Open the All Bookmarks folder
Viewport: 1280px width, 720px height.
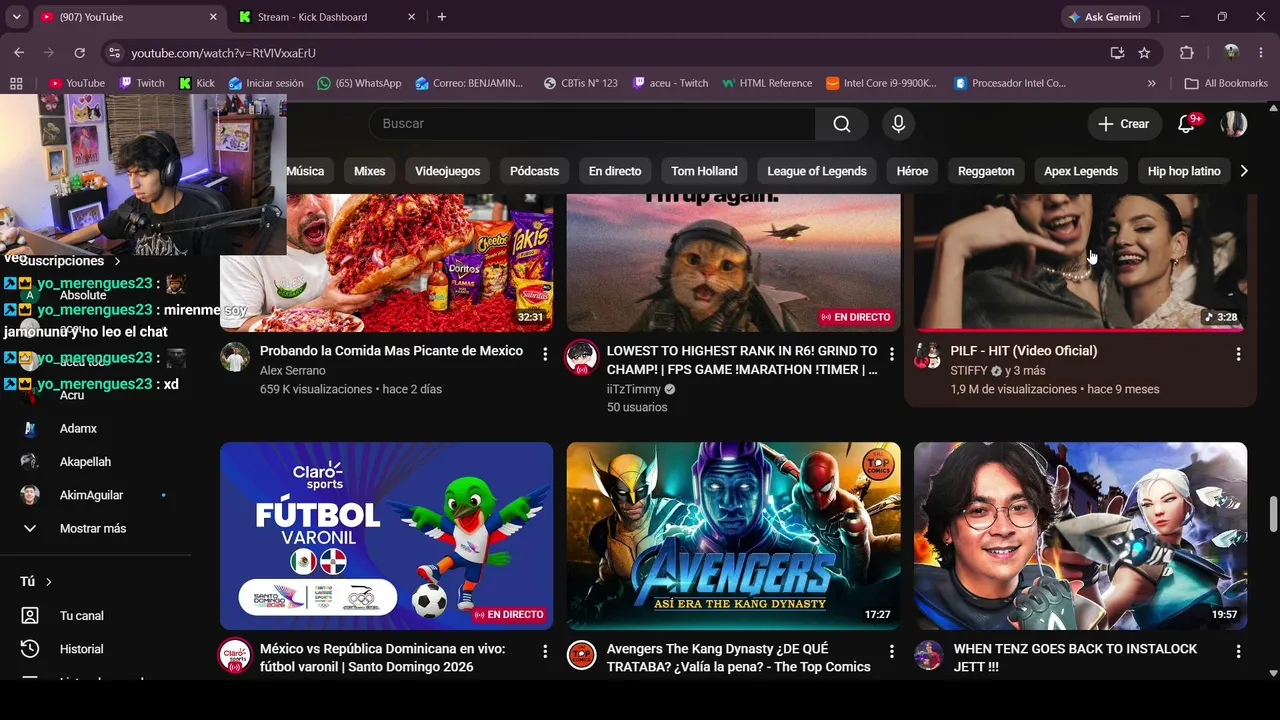(1226, 83)
